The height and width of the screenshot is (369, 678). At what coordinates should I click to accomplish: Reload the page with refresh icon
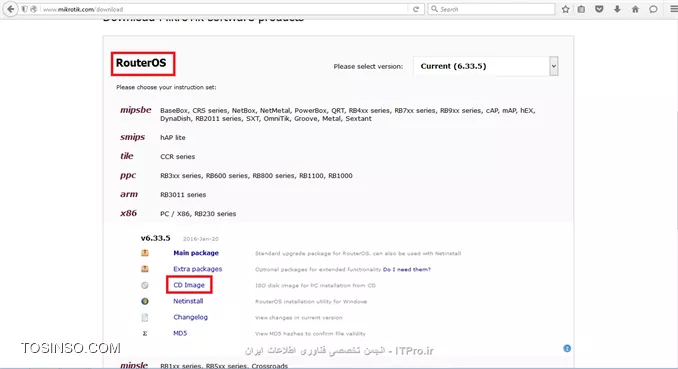[416, 9]
